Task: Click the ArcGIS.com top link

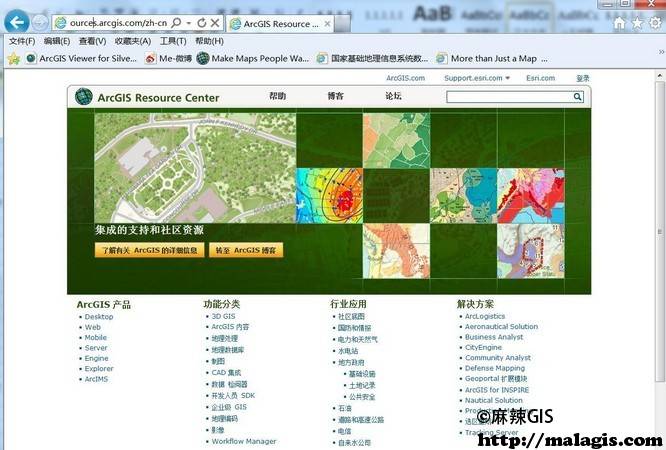Action: pos(405,78)
